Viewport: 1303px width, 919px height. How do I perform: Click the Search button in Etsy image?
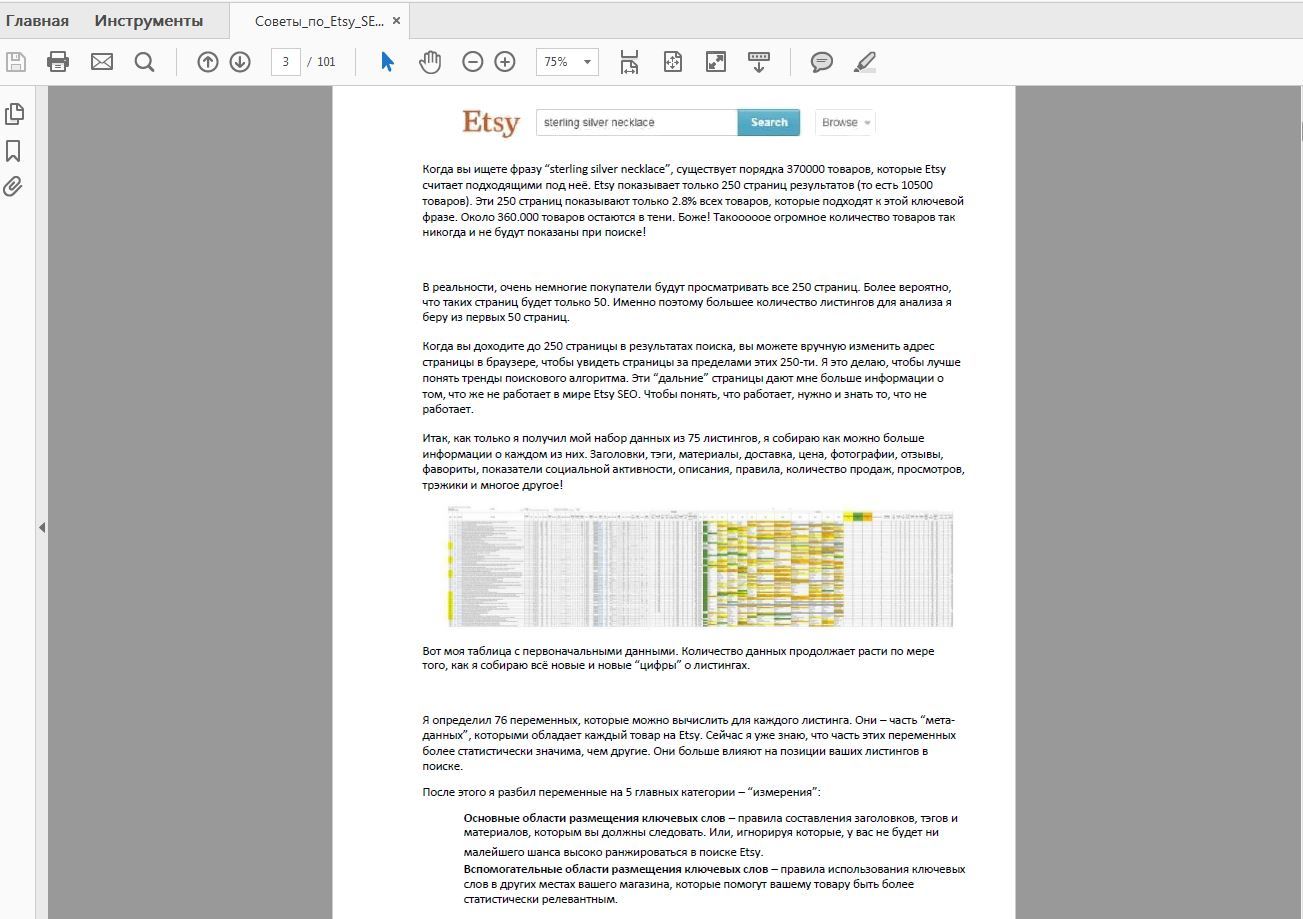(769, 122)
